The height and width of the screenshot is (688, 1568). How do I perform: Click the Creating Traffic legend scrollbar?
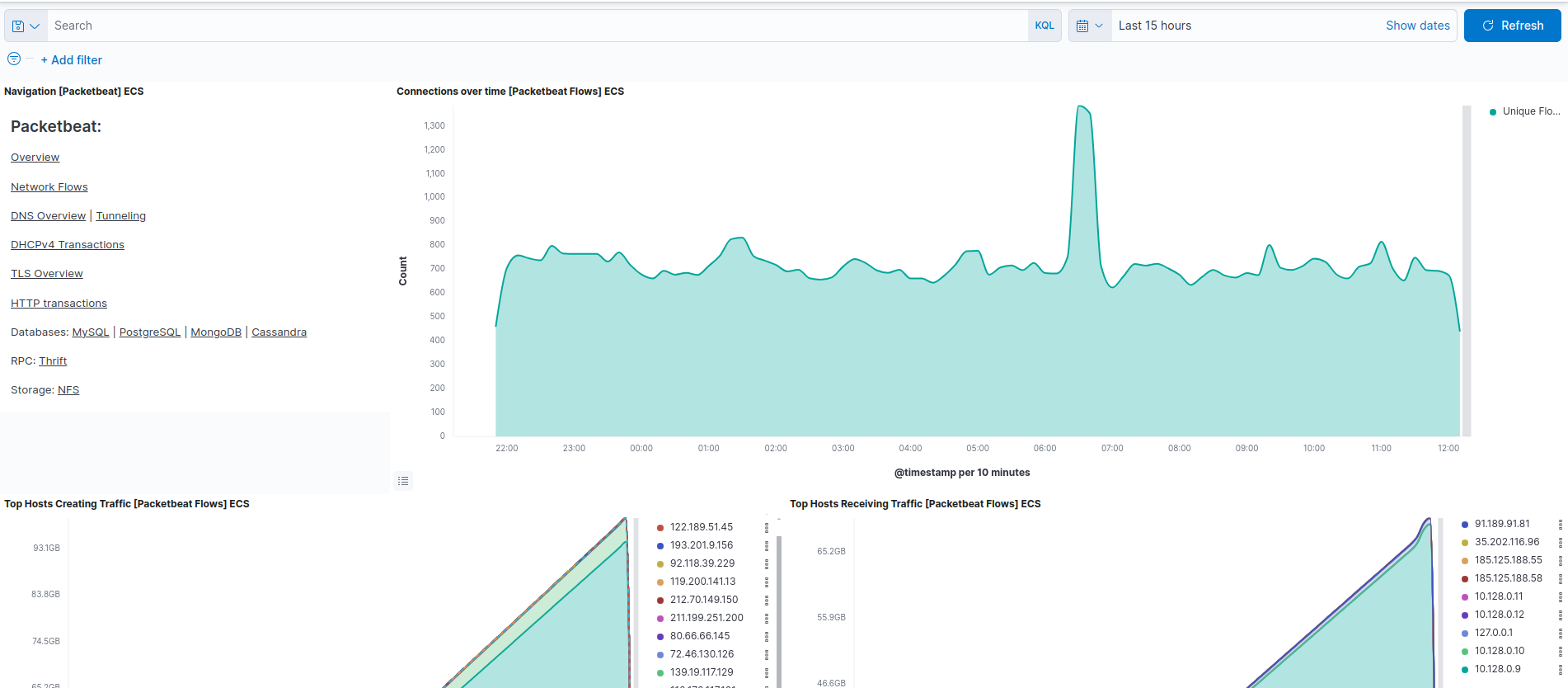click(779, 610)
